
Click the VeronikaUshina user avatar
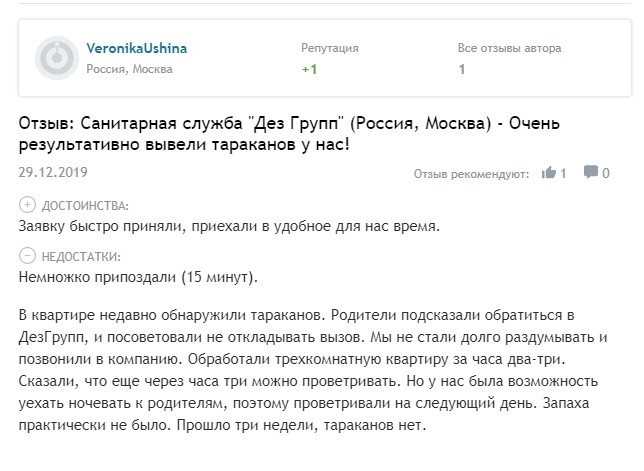pos(56,58)
